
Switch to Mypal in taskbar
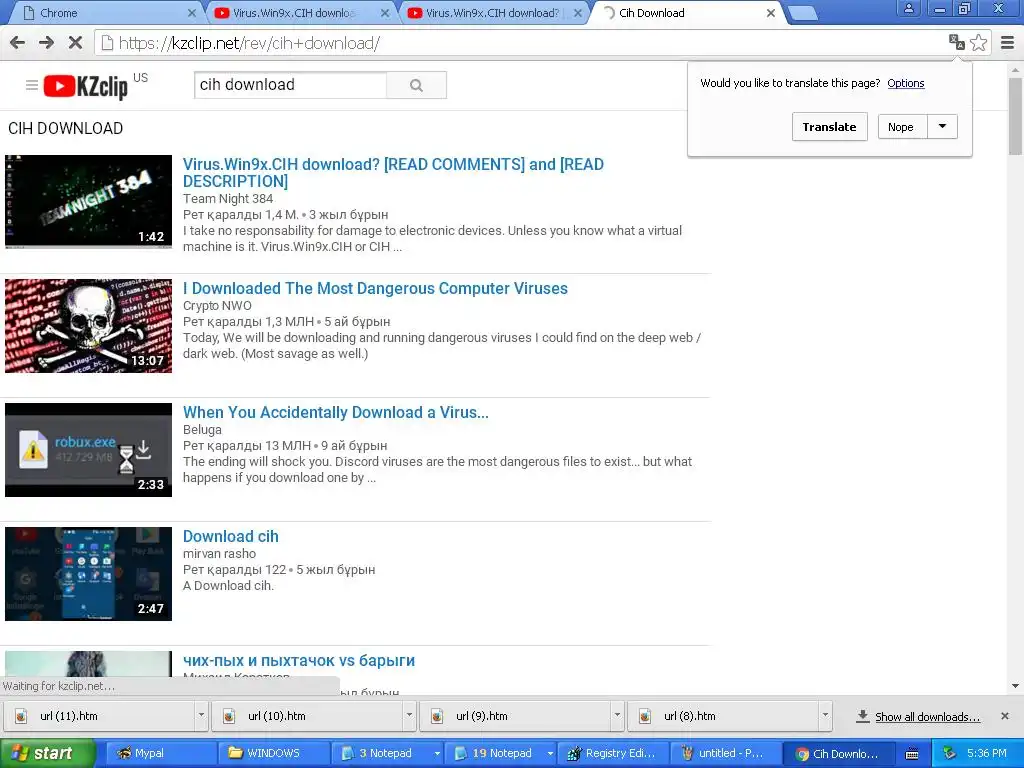point(161,754)
